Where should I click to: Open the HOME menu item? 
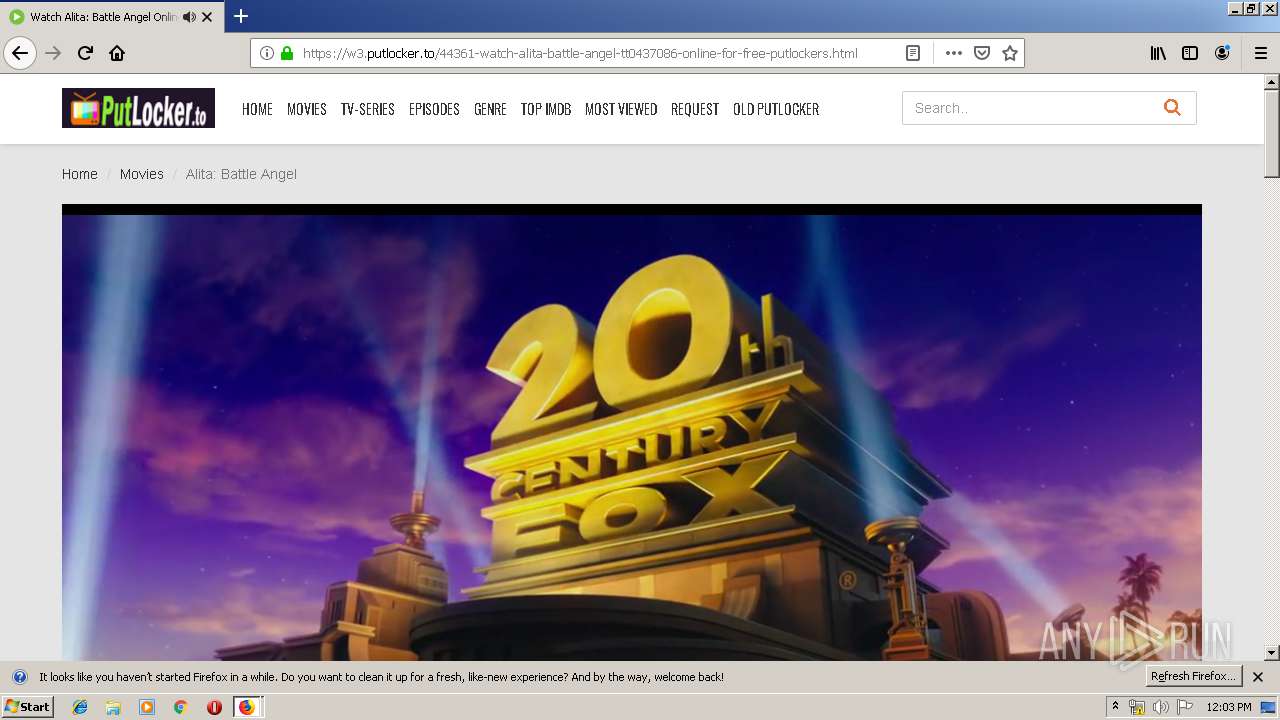[257, 109]
